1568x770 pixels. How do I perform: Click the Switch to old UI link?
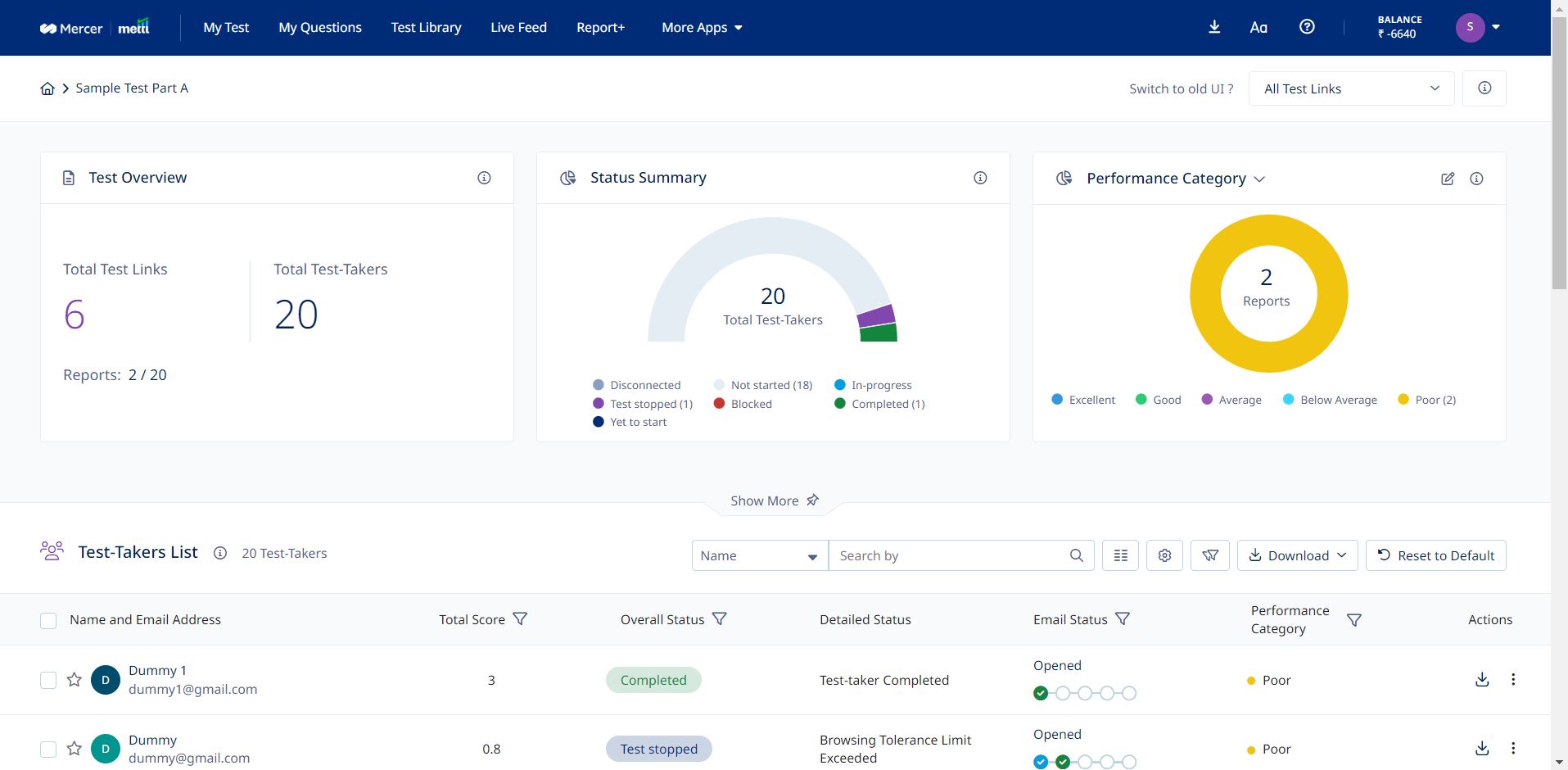pos(1181,89)
